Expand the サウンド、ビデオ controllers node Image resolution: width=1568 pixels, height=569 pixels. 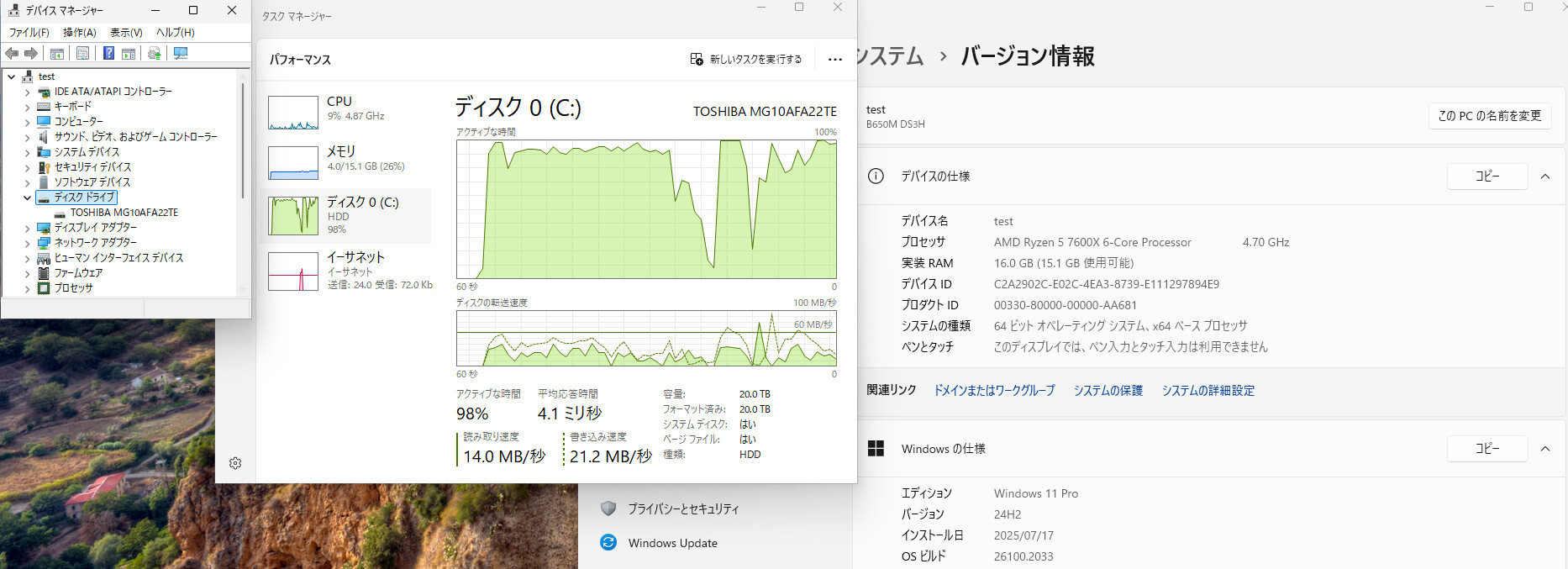[x=28, y=137]
